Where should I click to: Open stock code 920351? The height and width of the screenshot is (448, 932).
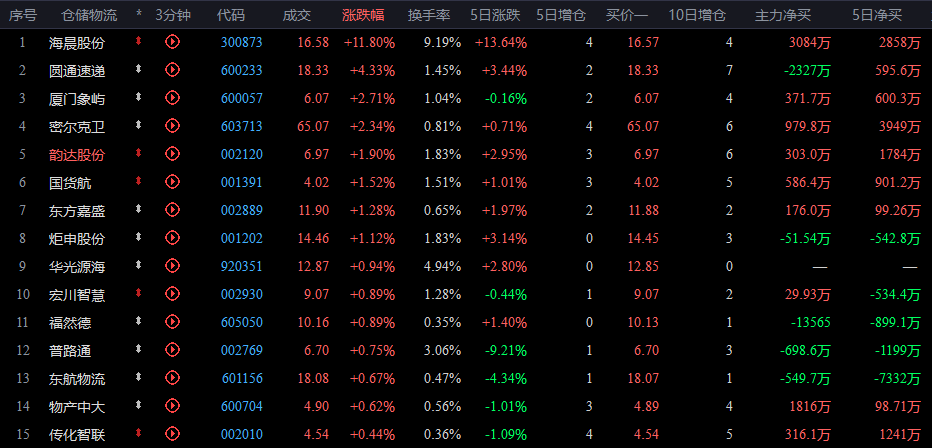point(241,266)
